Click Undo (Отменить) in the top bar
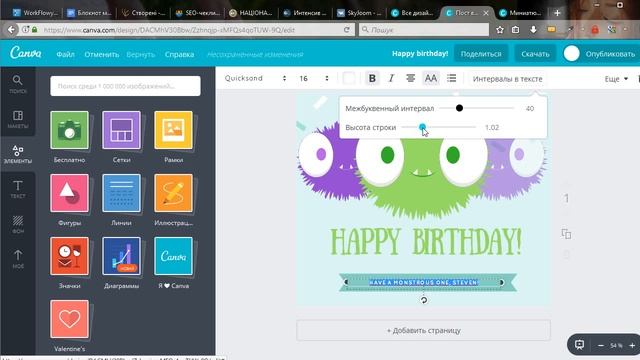 click(102, 54)
